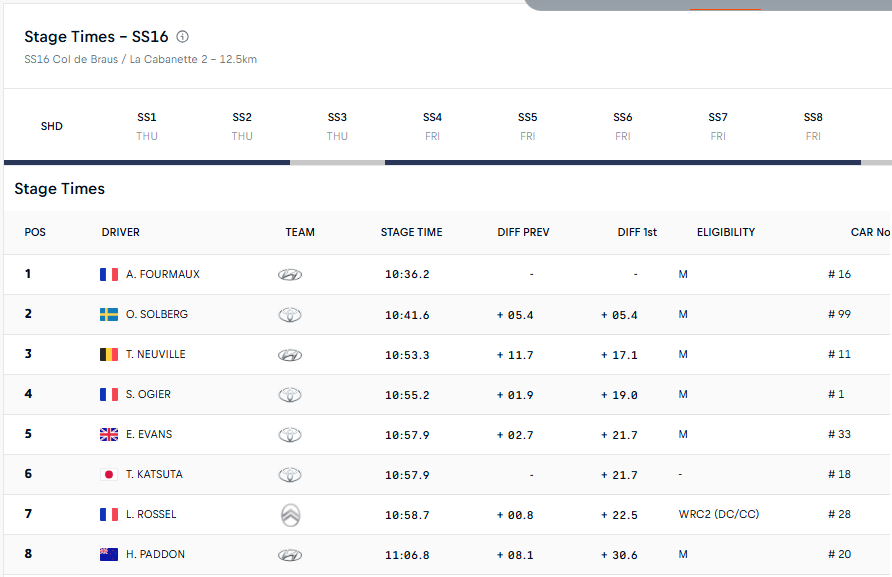Viewport: 892px width, 577px height.
Task: Click the STAGE TIME column header
Action: 411,232
